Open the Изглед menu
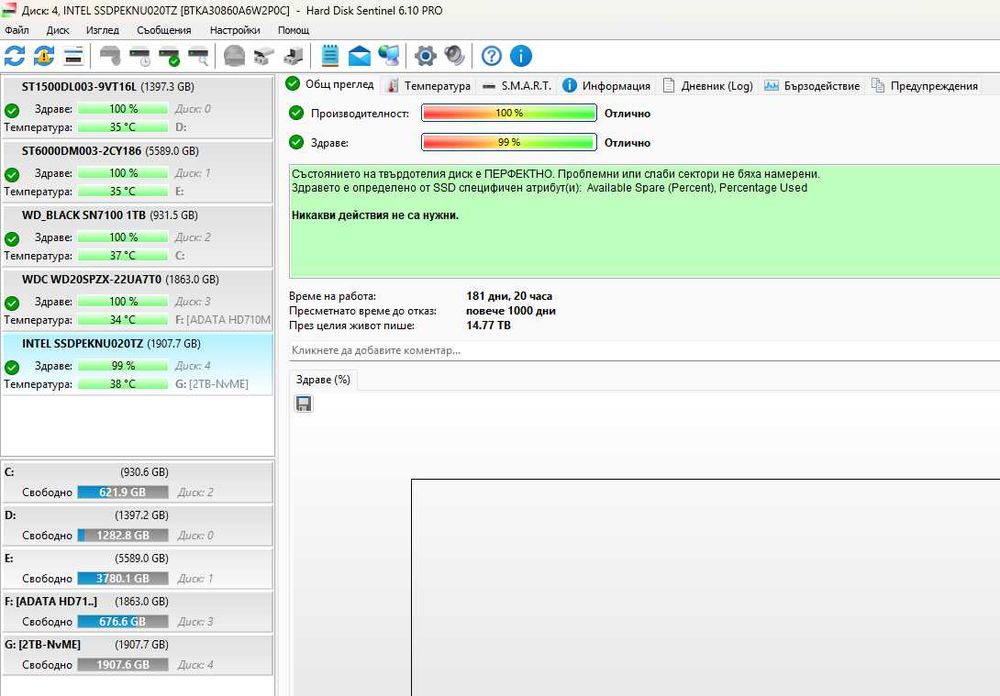 click(102, 30)
